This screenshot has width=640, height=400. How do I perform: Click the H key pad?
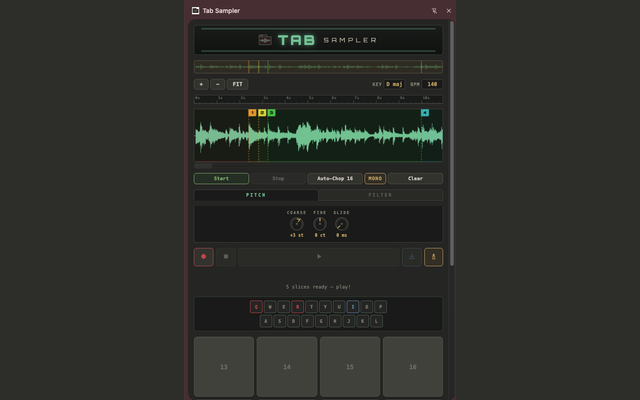[x=335, y=321]
